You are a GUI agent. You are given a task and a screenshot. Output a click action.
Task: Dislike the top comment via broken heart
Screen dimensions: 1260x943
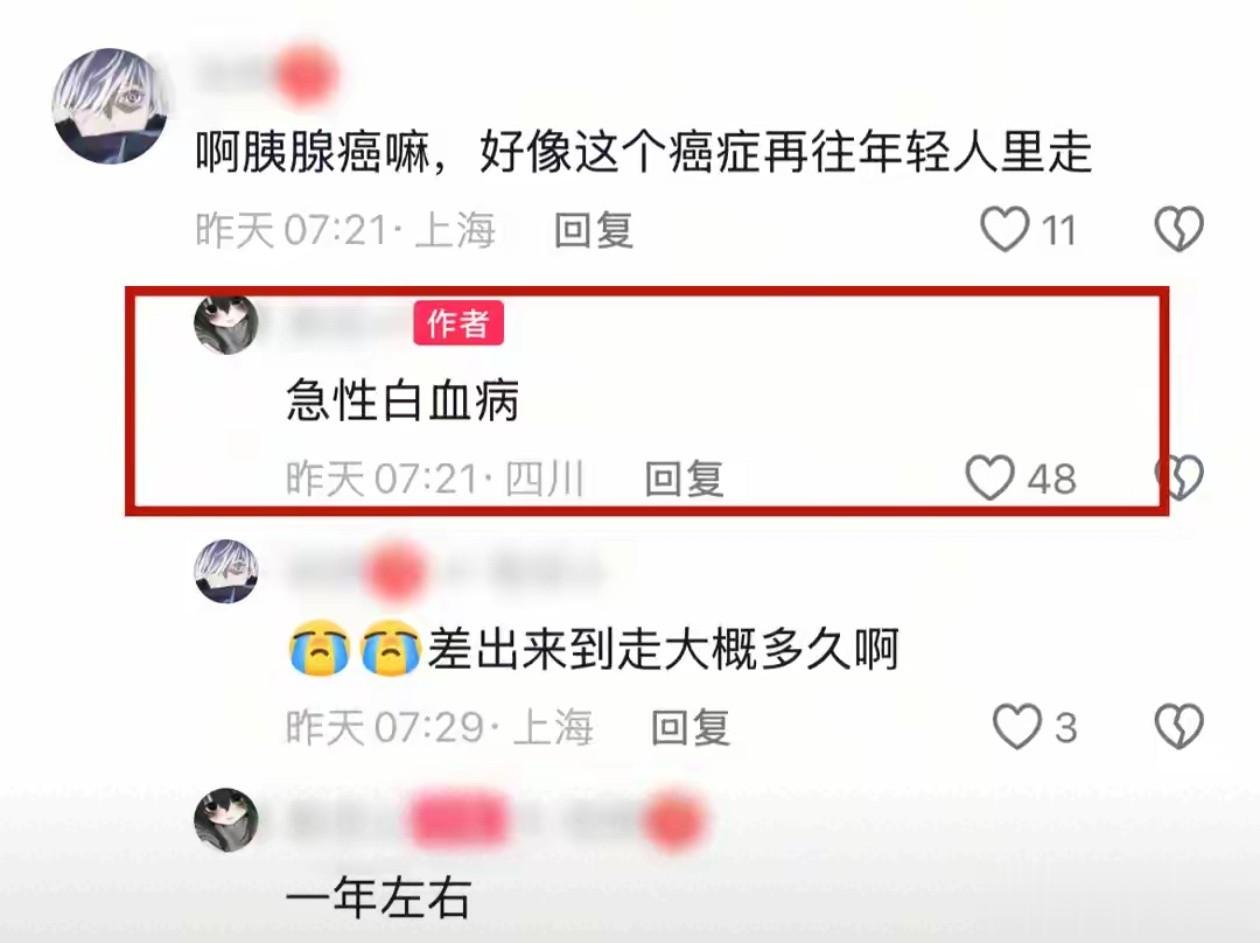1179,230
